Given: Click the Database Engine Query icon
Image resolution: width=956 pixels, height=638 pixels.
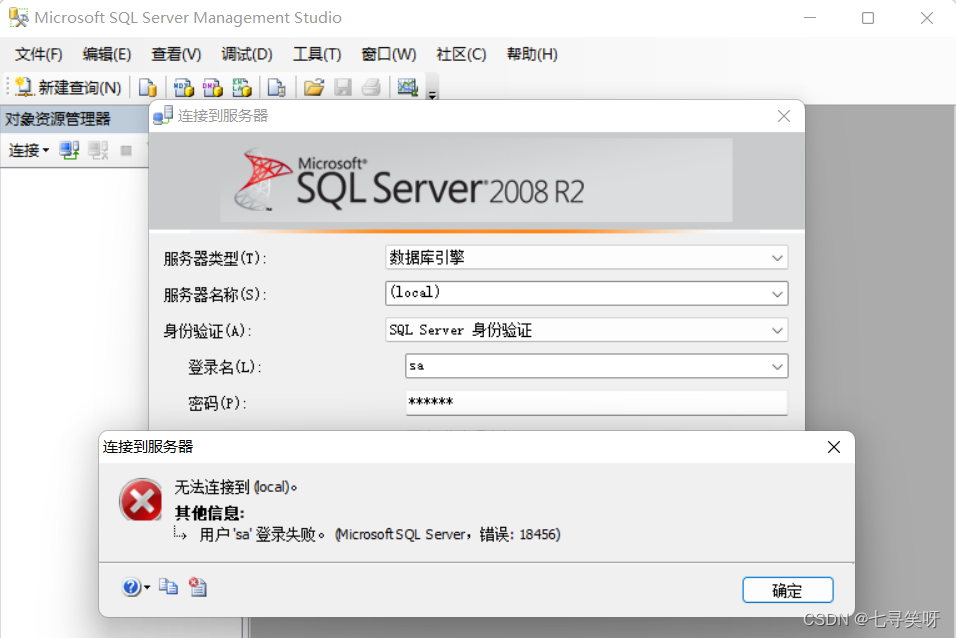Looking at the screenshot, I should click(148, 87).
